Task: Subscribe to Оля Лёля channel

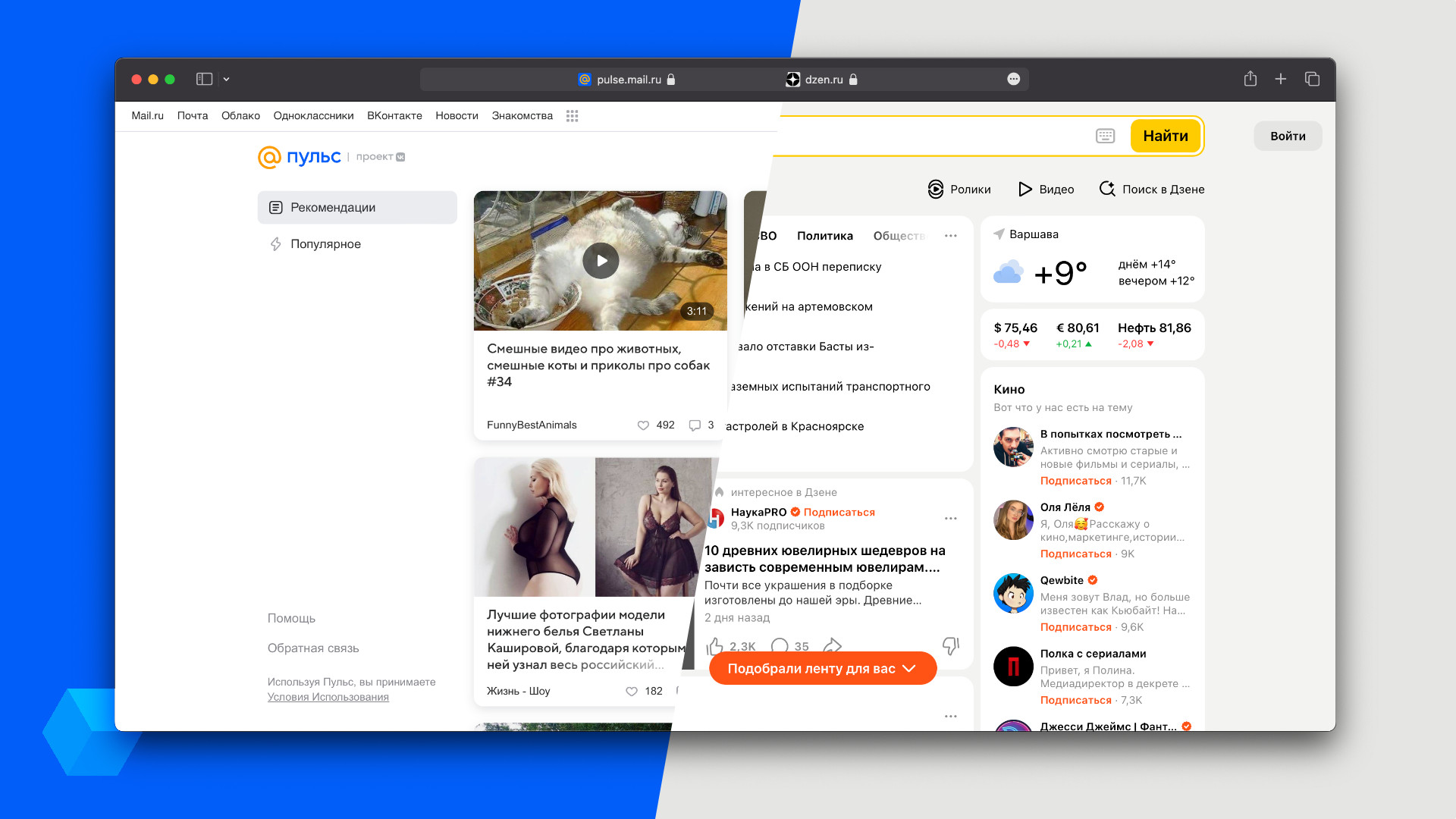Action: point(1075,554)
